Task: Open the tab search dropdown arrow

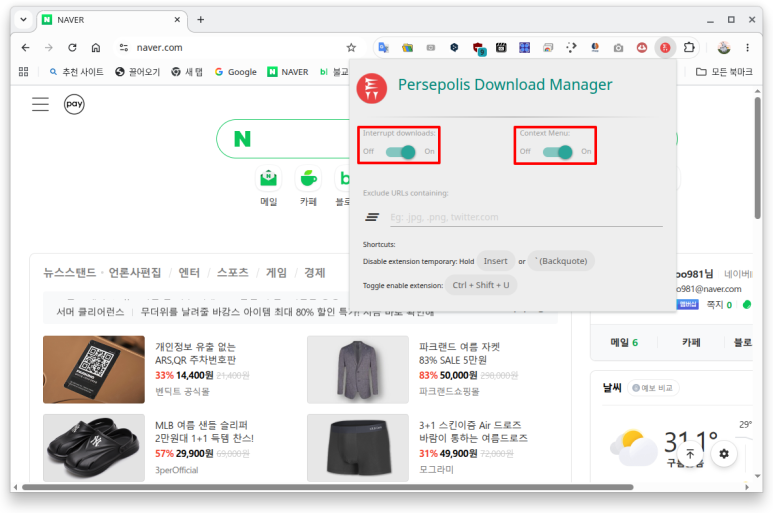Action: [23, 20]
